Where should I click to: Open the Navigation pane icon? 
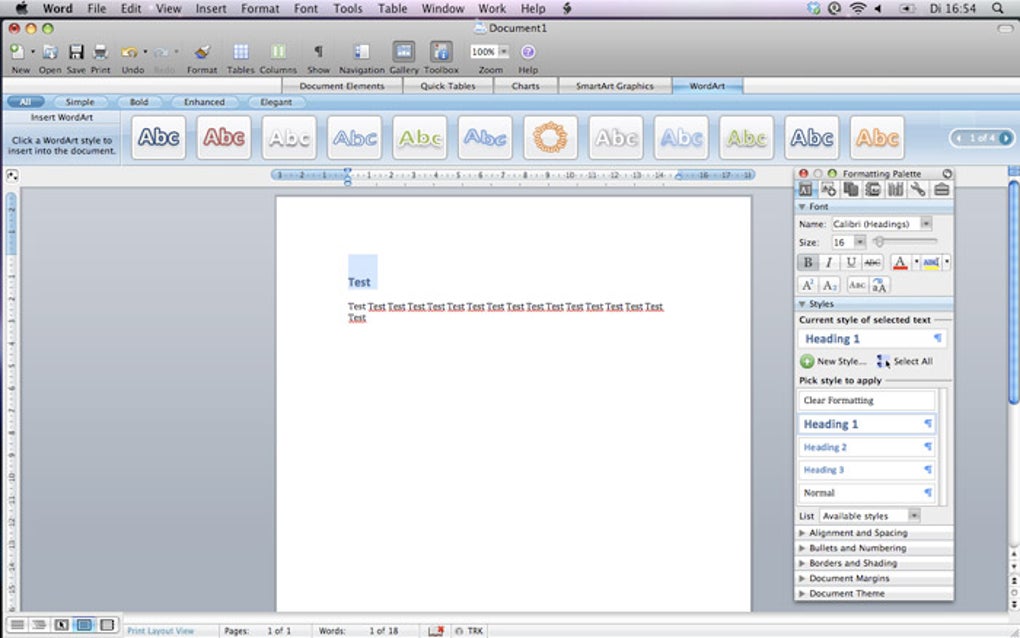coord(362,52)
